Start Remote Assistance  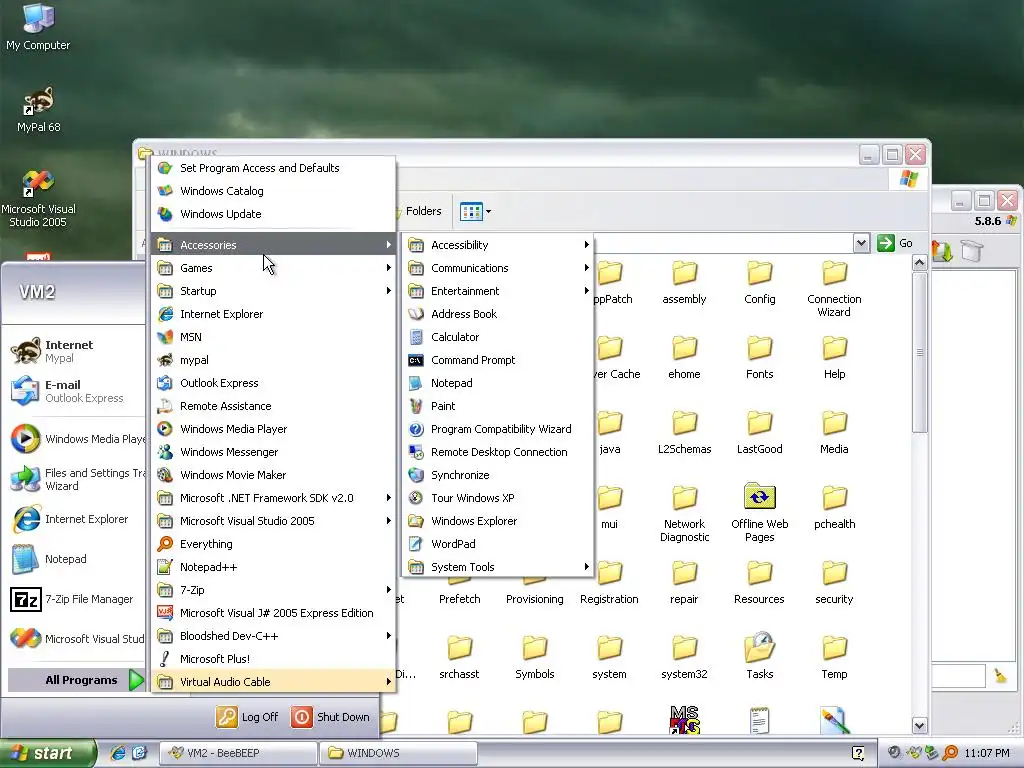pos(274,406)
